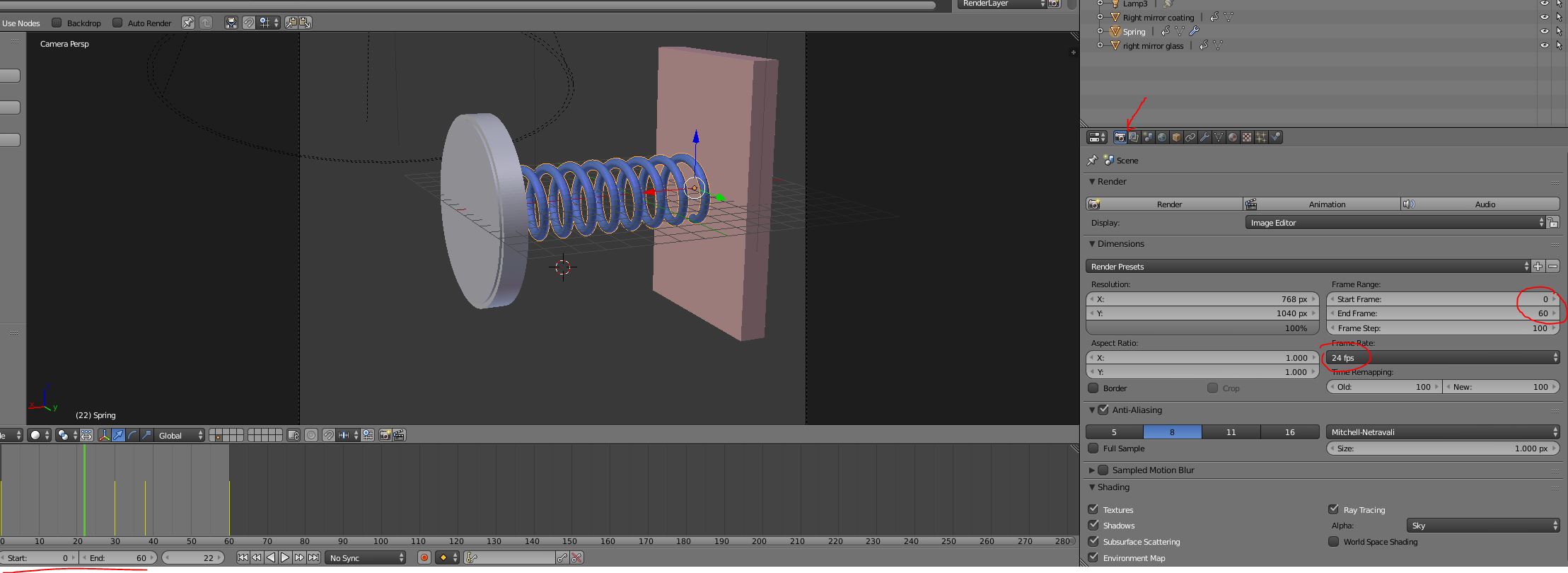Select the right mirror glass outliner item
Image resolution: width=1568 pixels, height=573 pixels.
[1153, 46]
